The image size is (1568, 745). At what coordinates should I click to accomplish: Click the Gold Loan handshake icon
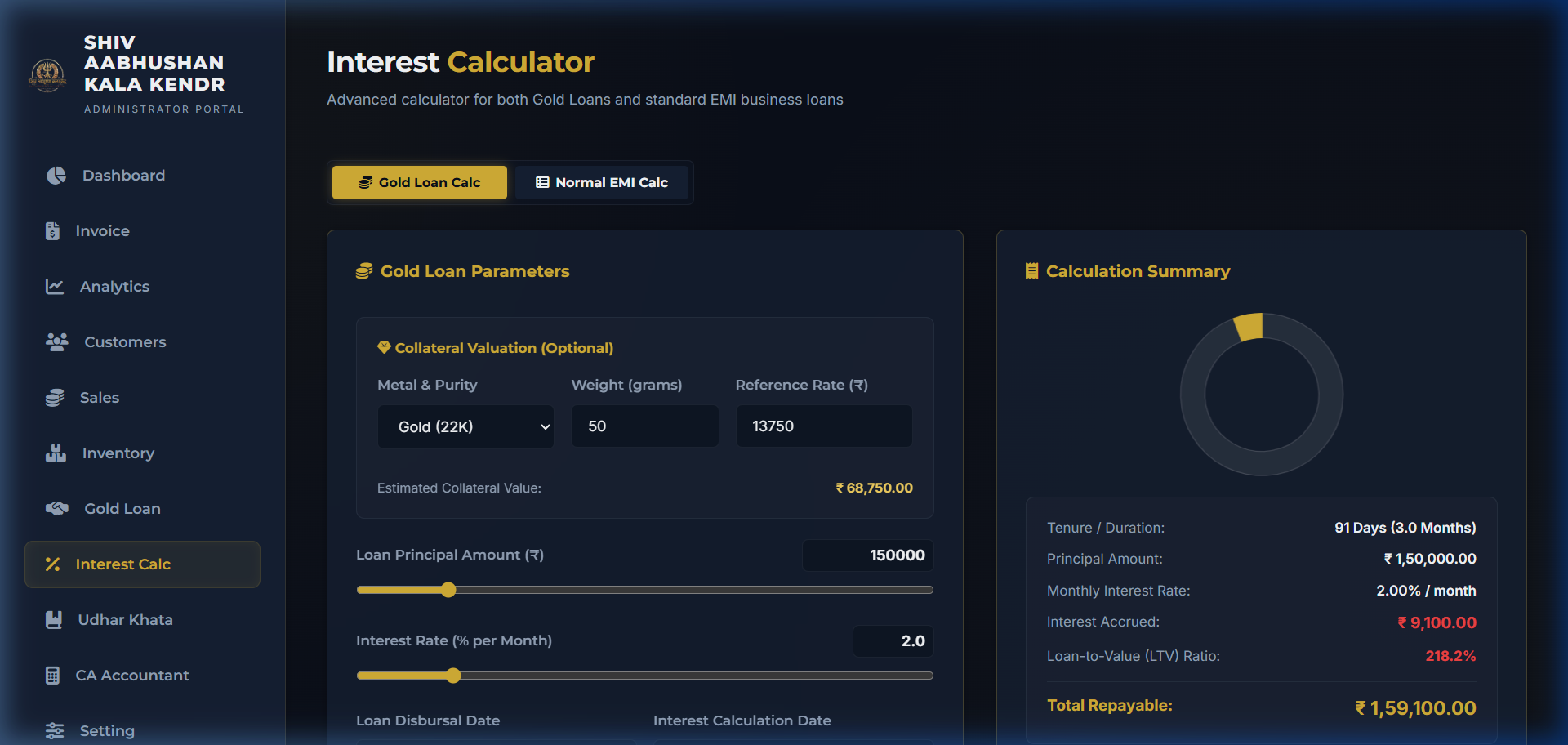click(x=57, y=509)
